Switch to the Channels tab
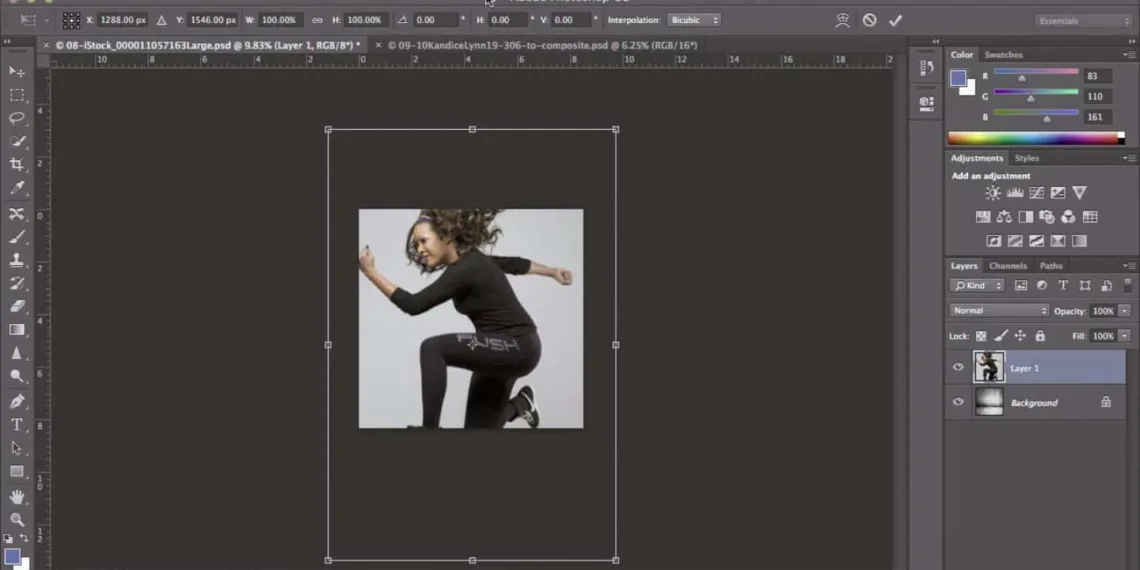Viewport: 1140px width, 570px height. (x=1008, y=266)
